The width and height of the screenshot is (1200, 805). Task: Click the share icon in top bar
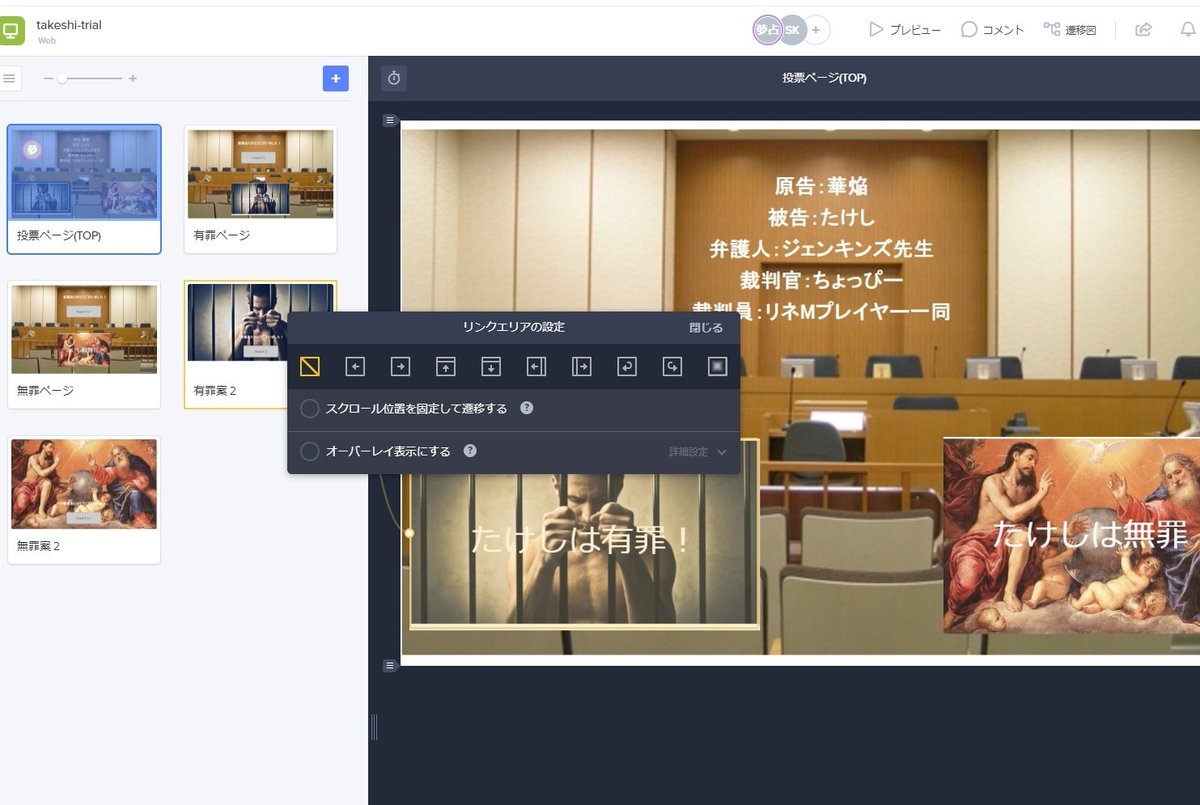[1143, 30]
